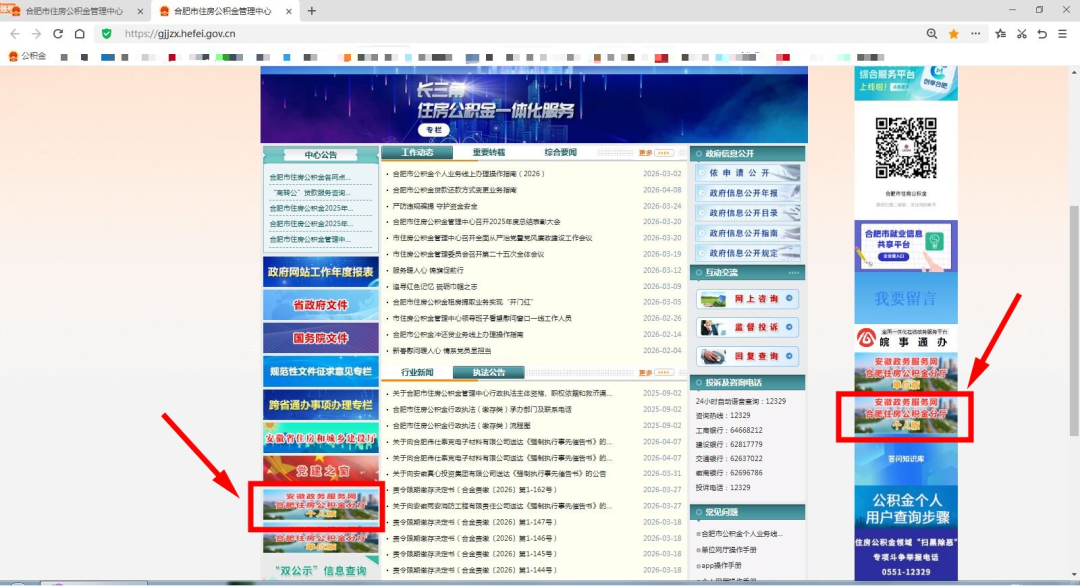This screenshot has height=586, width=1080.
Task: Select the 综合要闻 tab
Action: [560, 153]
